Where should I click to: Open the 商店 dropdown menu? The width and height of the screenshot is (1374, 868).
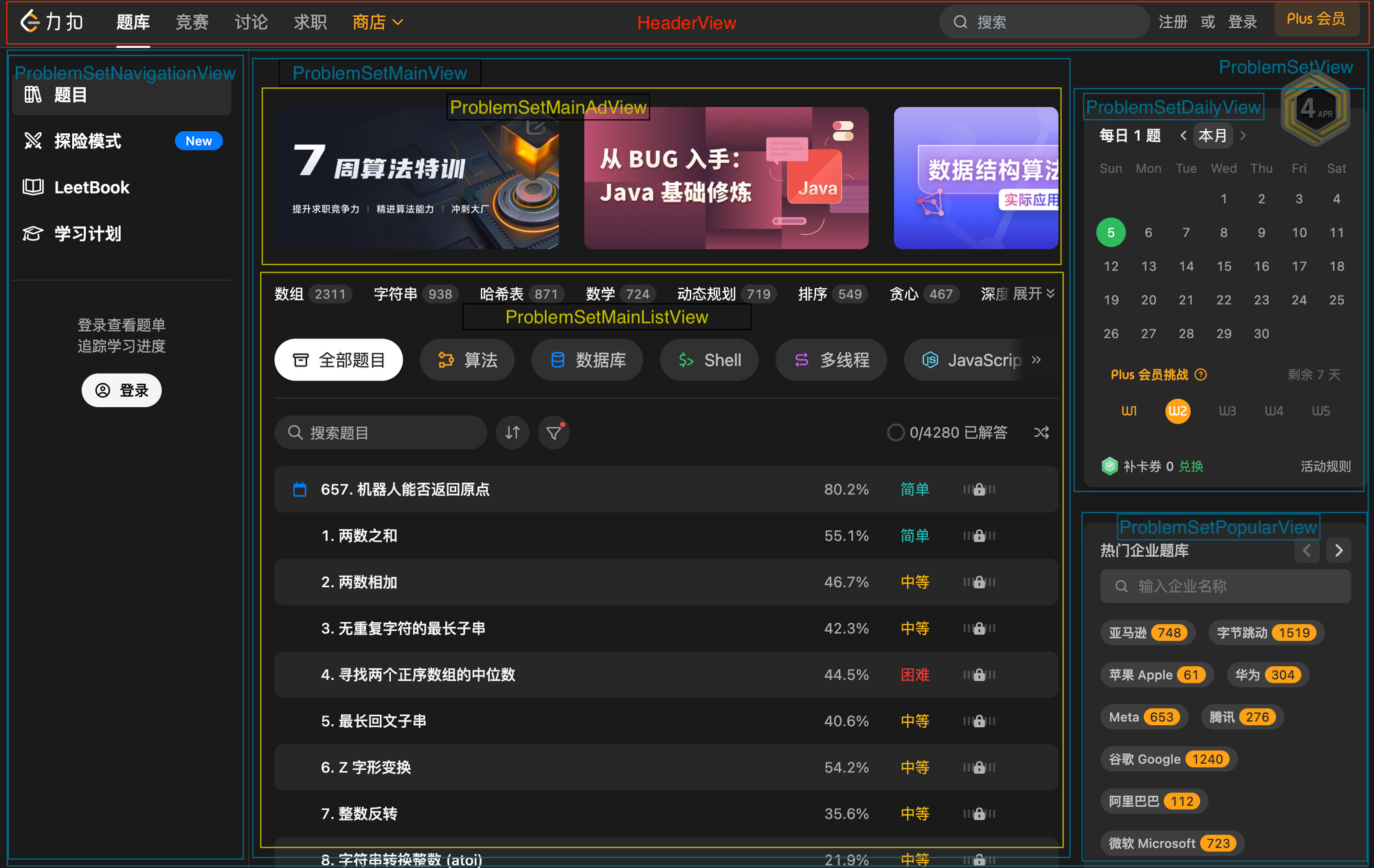click(x=378, y=23)
